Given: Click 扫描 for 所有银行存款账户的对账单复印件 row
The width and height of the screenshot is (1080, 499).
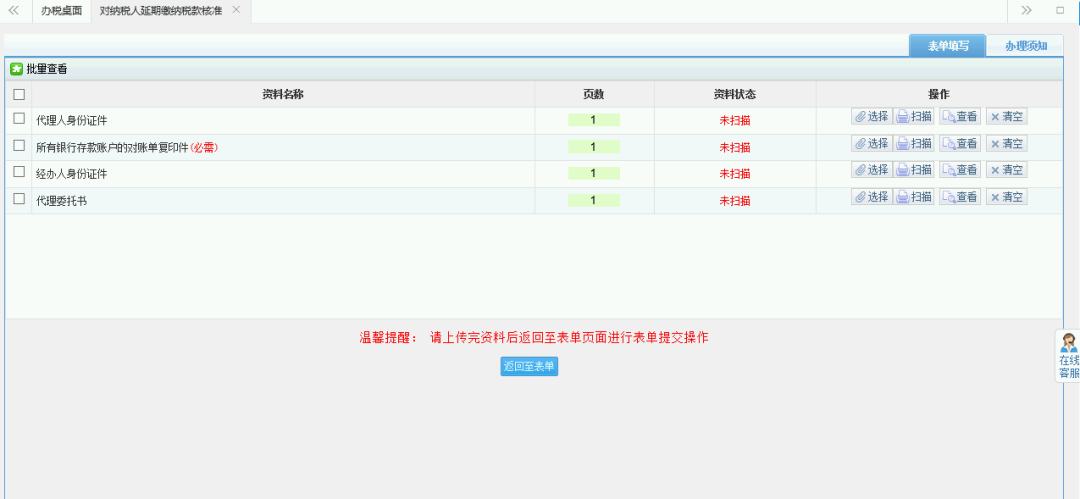Looking at the screenshot, I should [x=914, y=143].
